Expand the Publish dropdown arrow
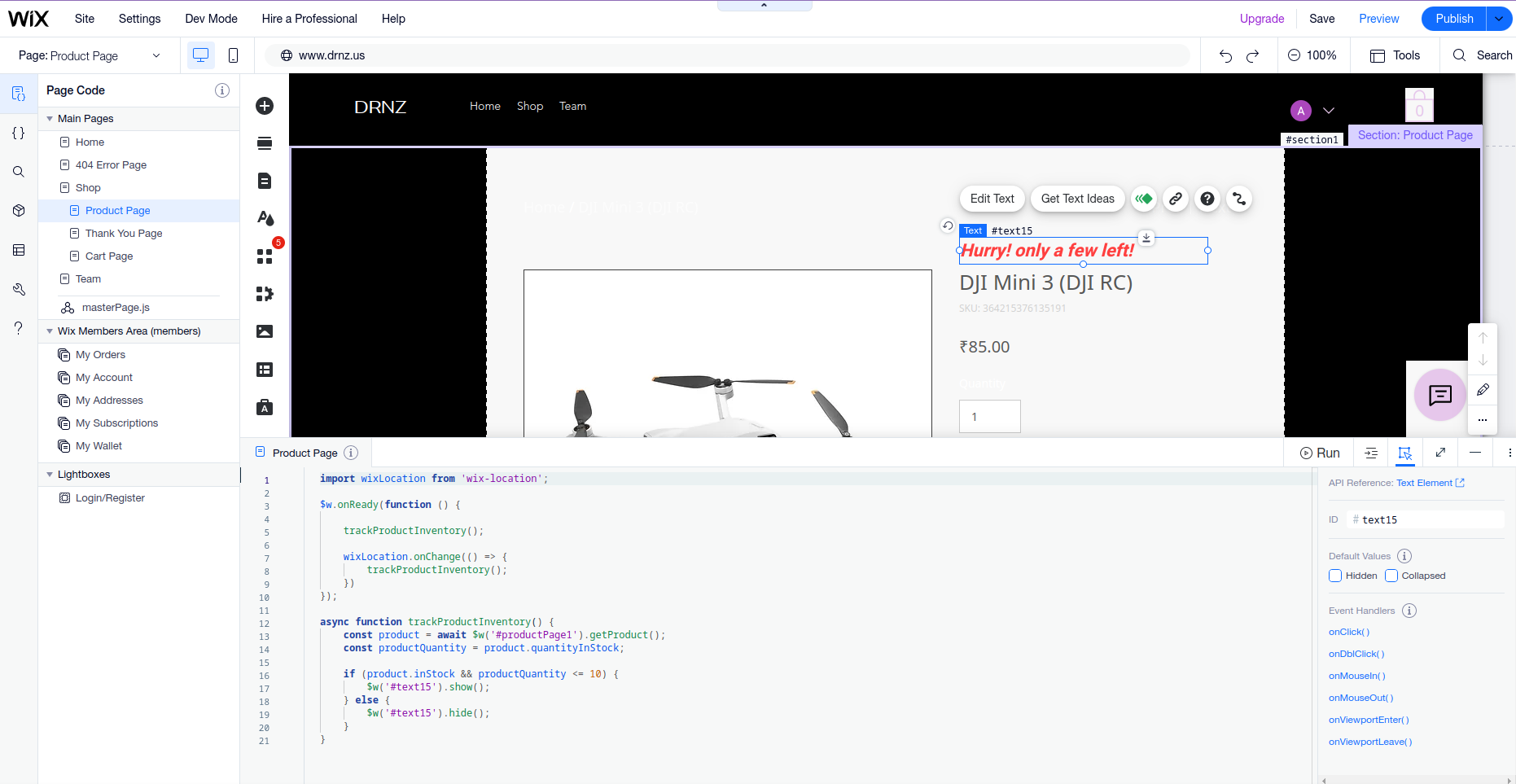Image resolution: width=1516 pixels, height=784 pixels. 1499,19
